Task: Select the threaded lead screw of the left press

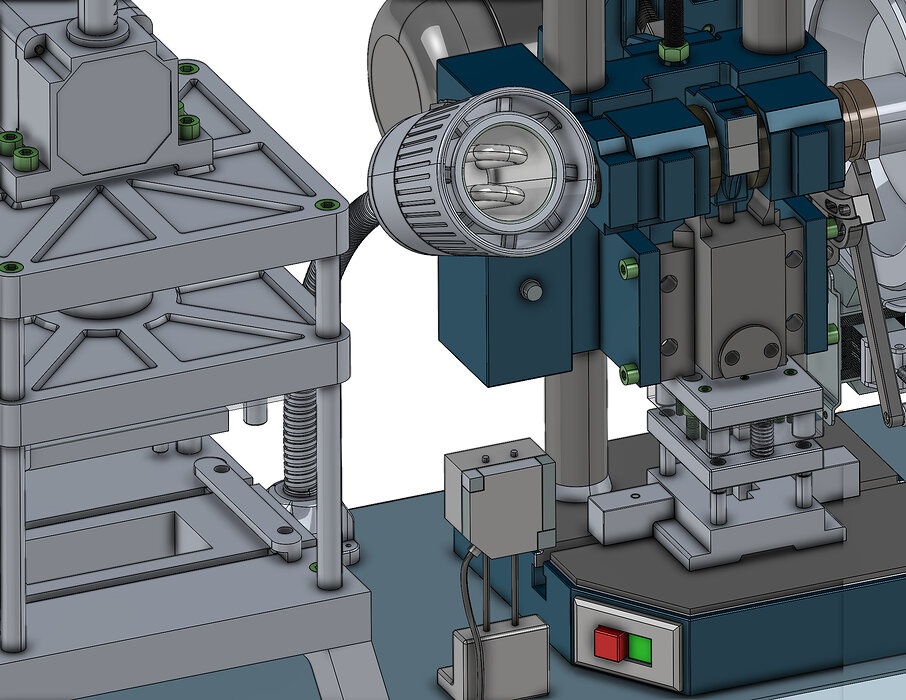Action: point(299,441)
